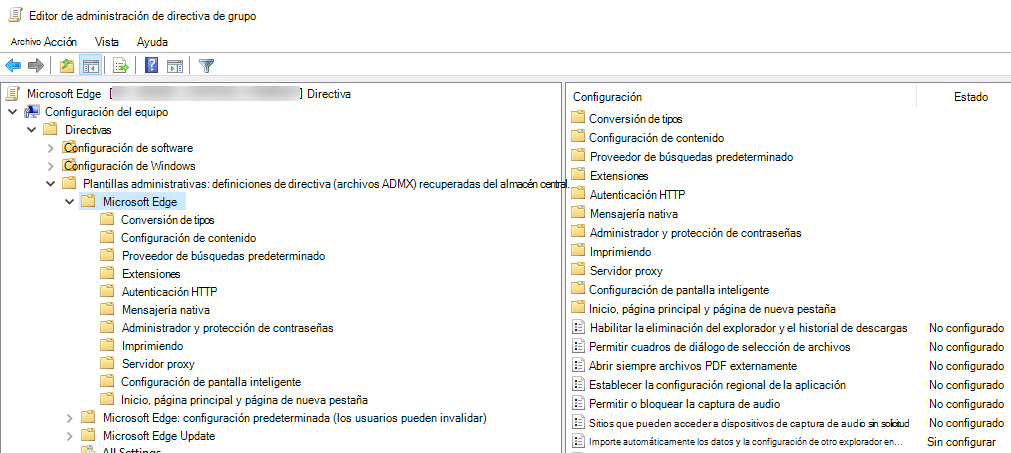Click policy icon for Establecer la configuración regional

(578, 385)
